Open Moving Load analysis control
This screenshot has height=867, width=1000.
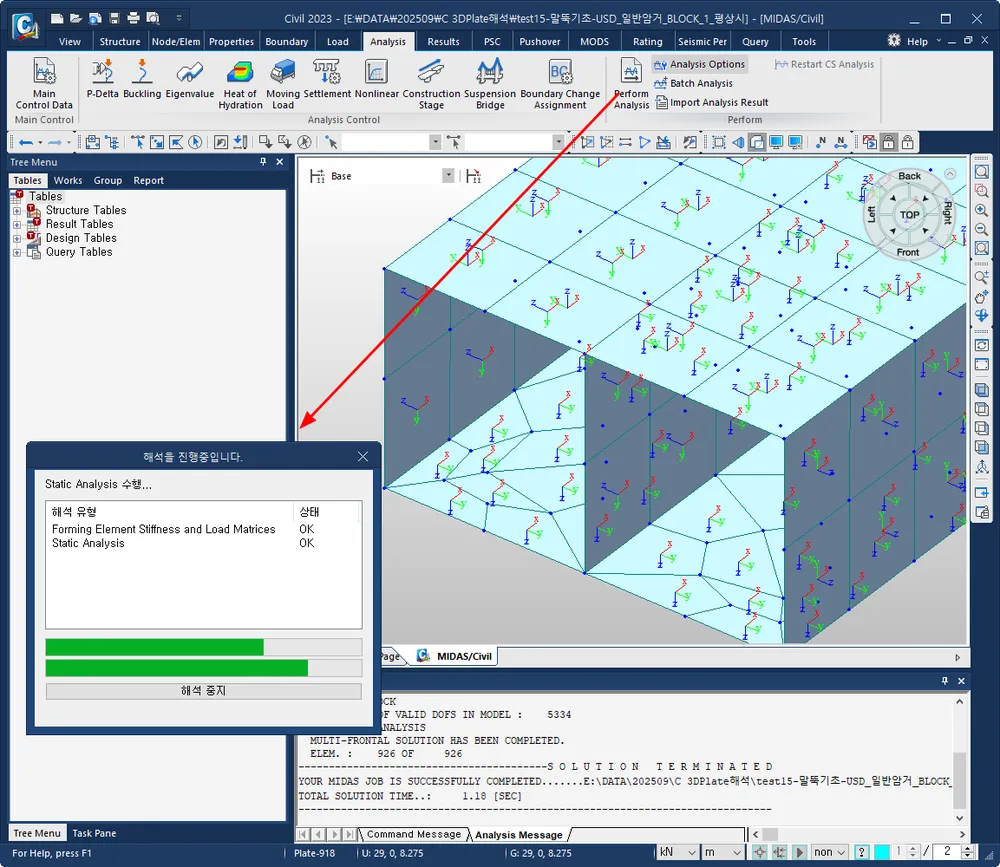(283, 84)
